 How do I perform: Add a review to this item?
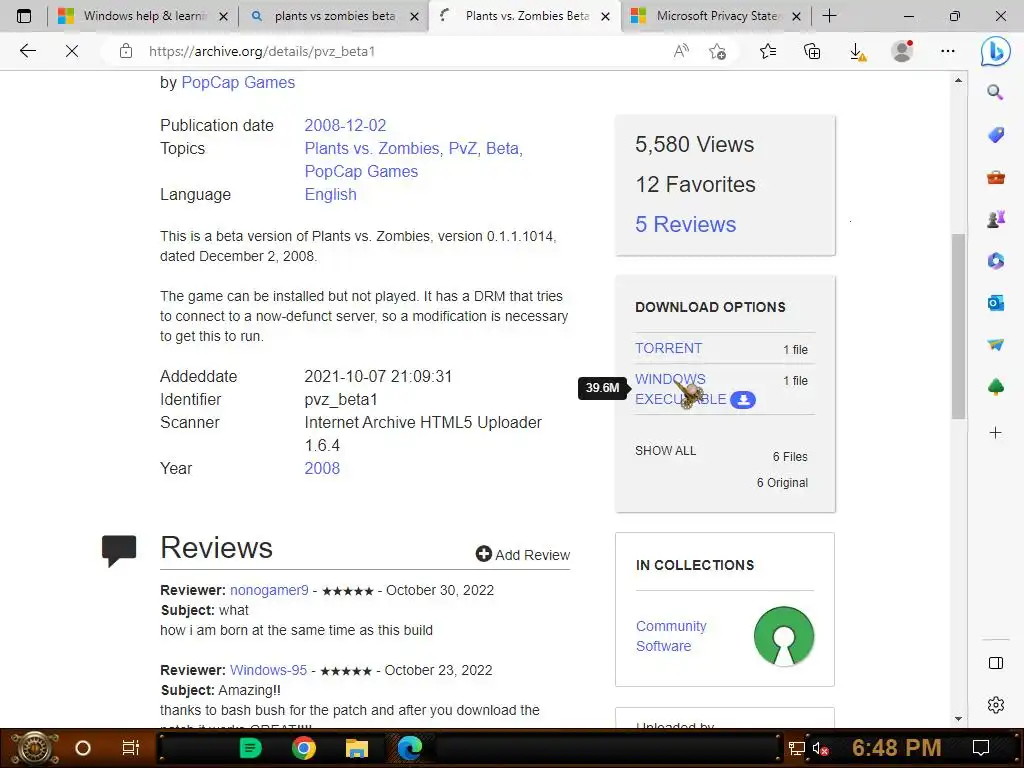coord(522,554)
